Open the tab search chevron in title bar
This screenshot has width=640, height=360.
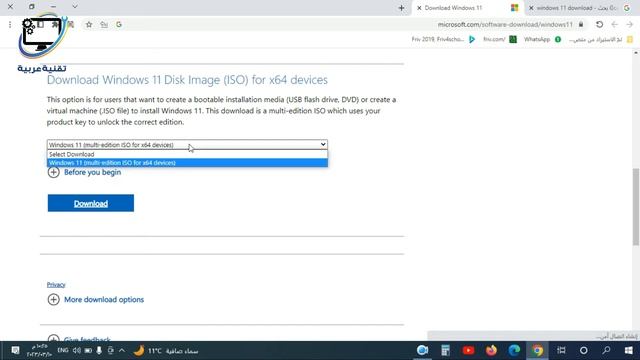(x=75, y=7)
